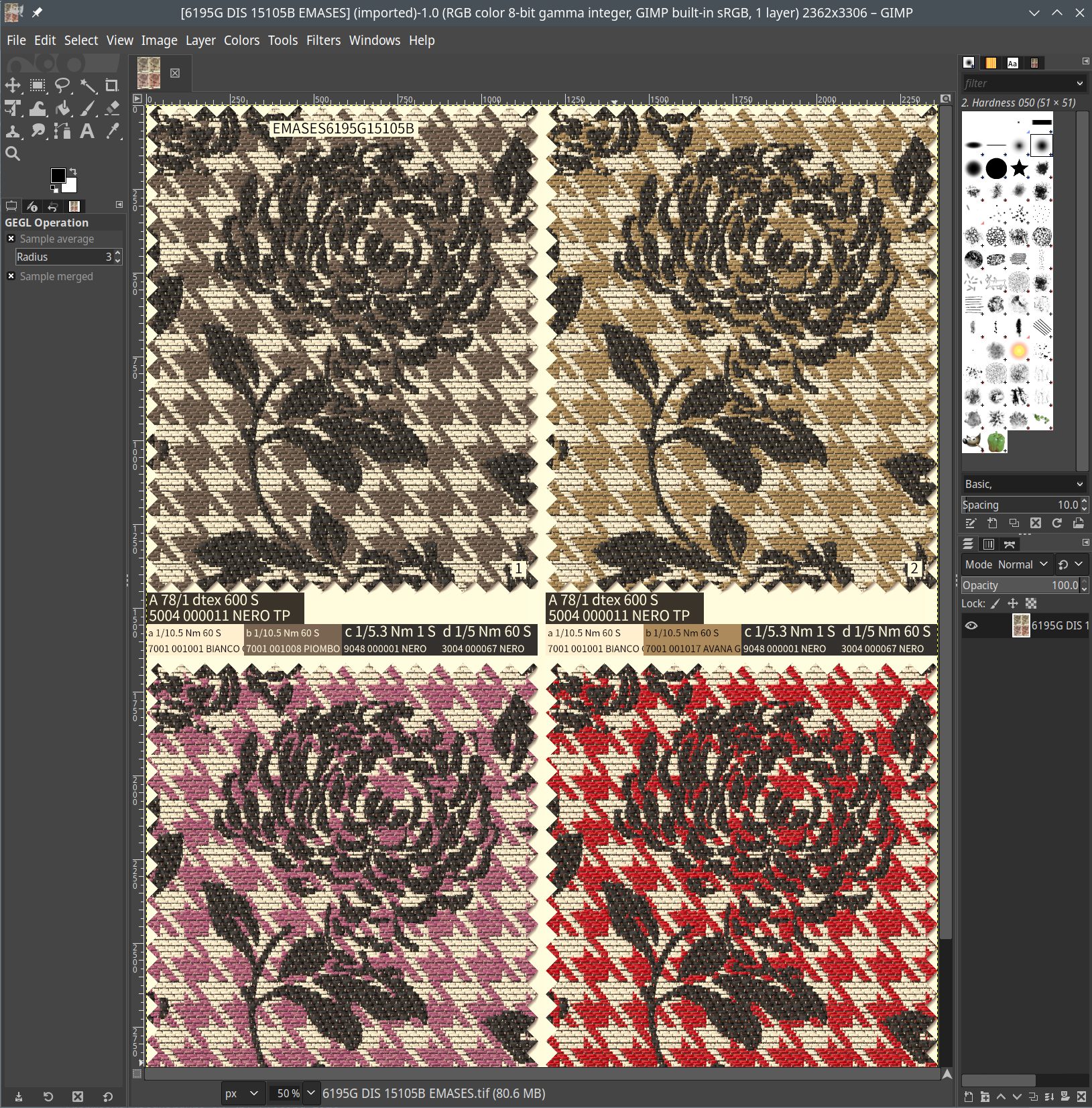Image resolution: width=1092 pixels, height=1108 pixels.
Task: Select the Move tool
Action: pos(13,86)
